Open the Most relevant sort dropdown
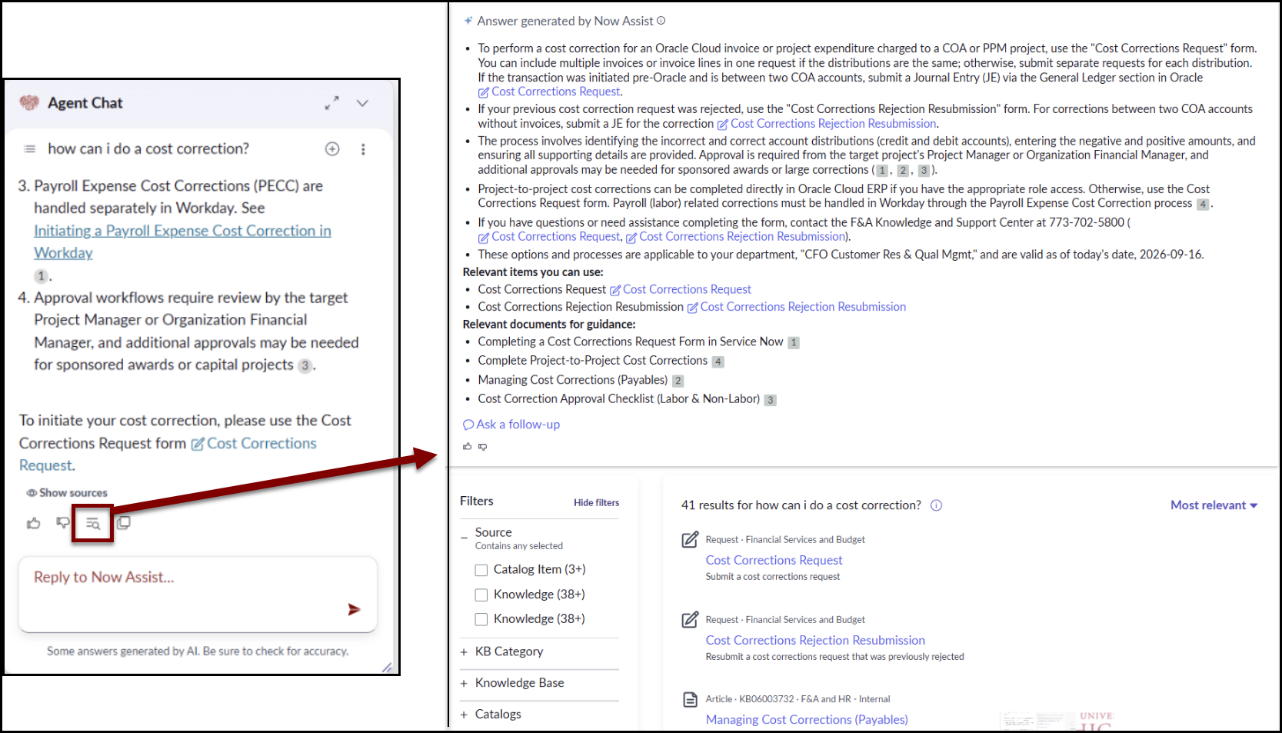 [x=1214, y=505]
